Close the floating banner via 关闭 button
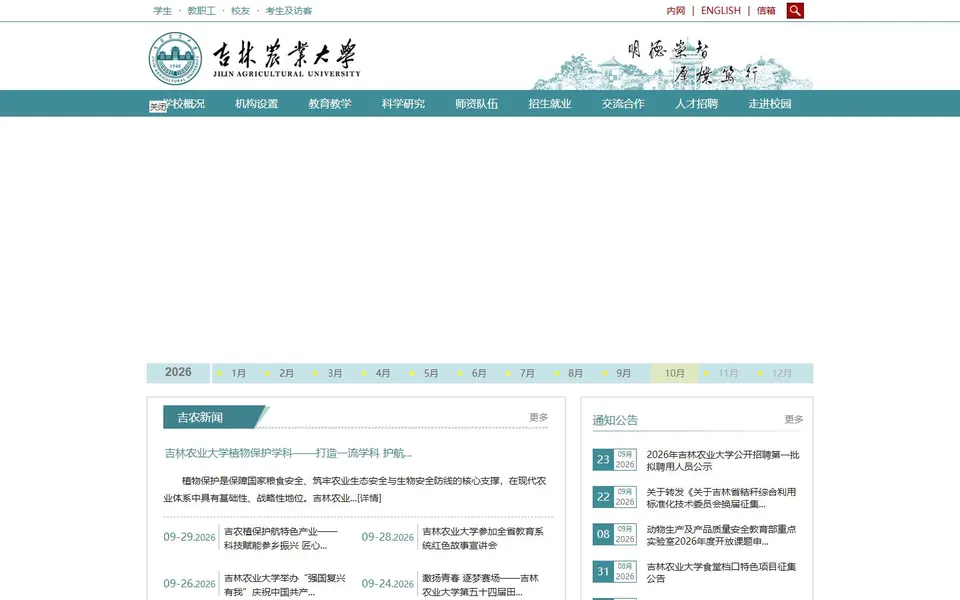The height and width of the screenshot is (600, 960). click(158, 107)
